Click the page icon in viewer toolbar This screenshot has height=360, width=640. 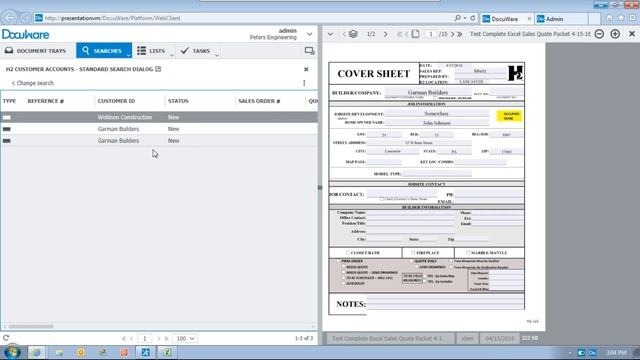[x=416, y=34]
